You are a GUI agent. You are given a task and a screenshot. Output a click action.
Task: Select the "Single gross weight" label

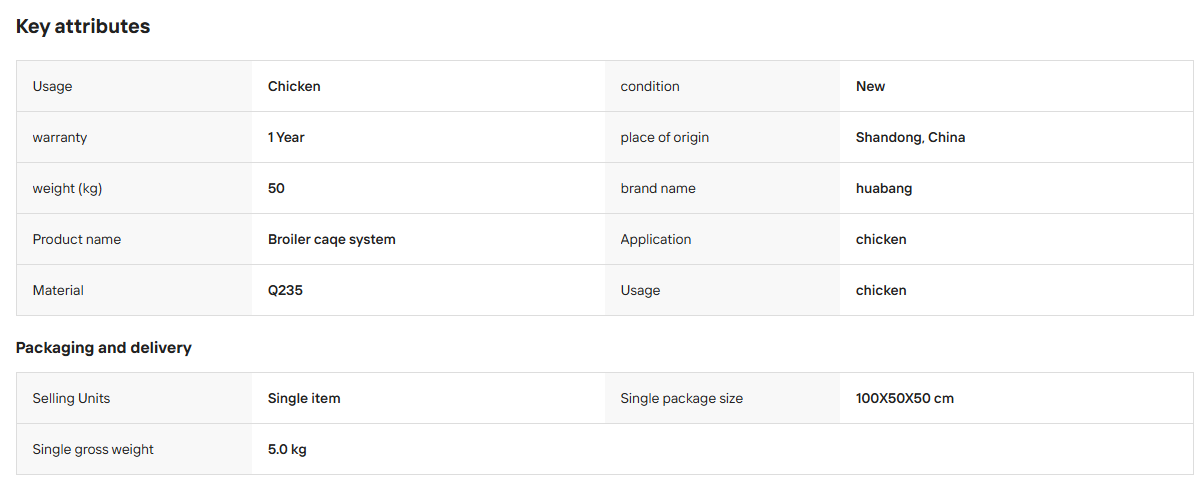pyautogui.click(x=93, y=449)
